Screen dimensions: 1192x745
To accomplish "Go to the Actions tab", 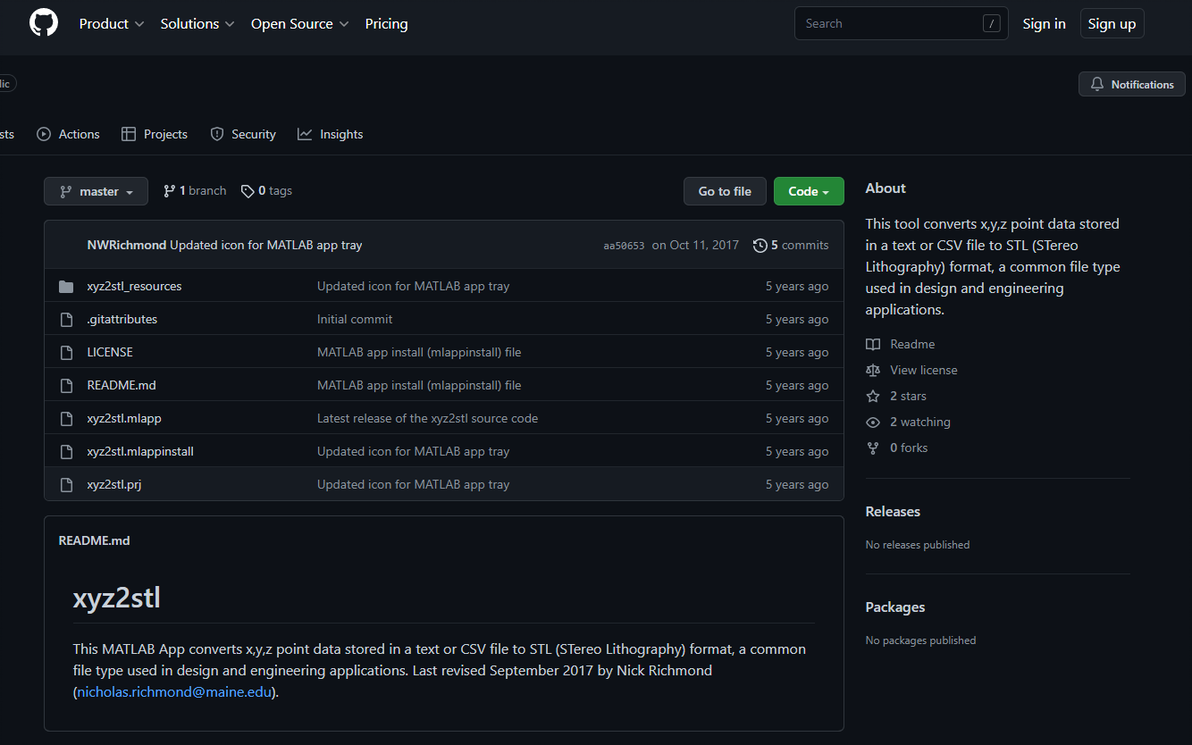I will click(68, 134).
